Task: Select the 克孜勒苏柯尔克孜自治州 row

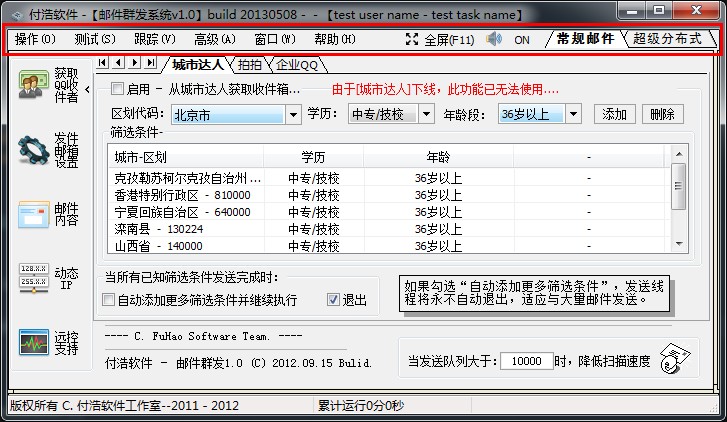Action: point(389,178)
